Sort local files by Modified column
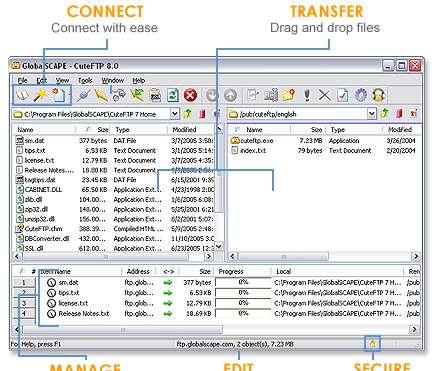The height and width of the screenshot is (371, 437). (184, 130)
